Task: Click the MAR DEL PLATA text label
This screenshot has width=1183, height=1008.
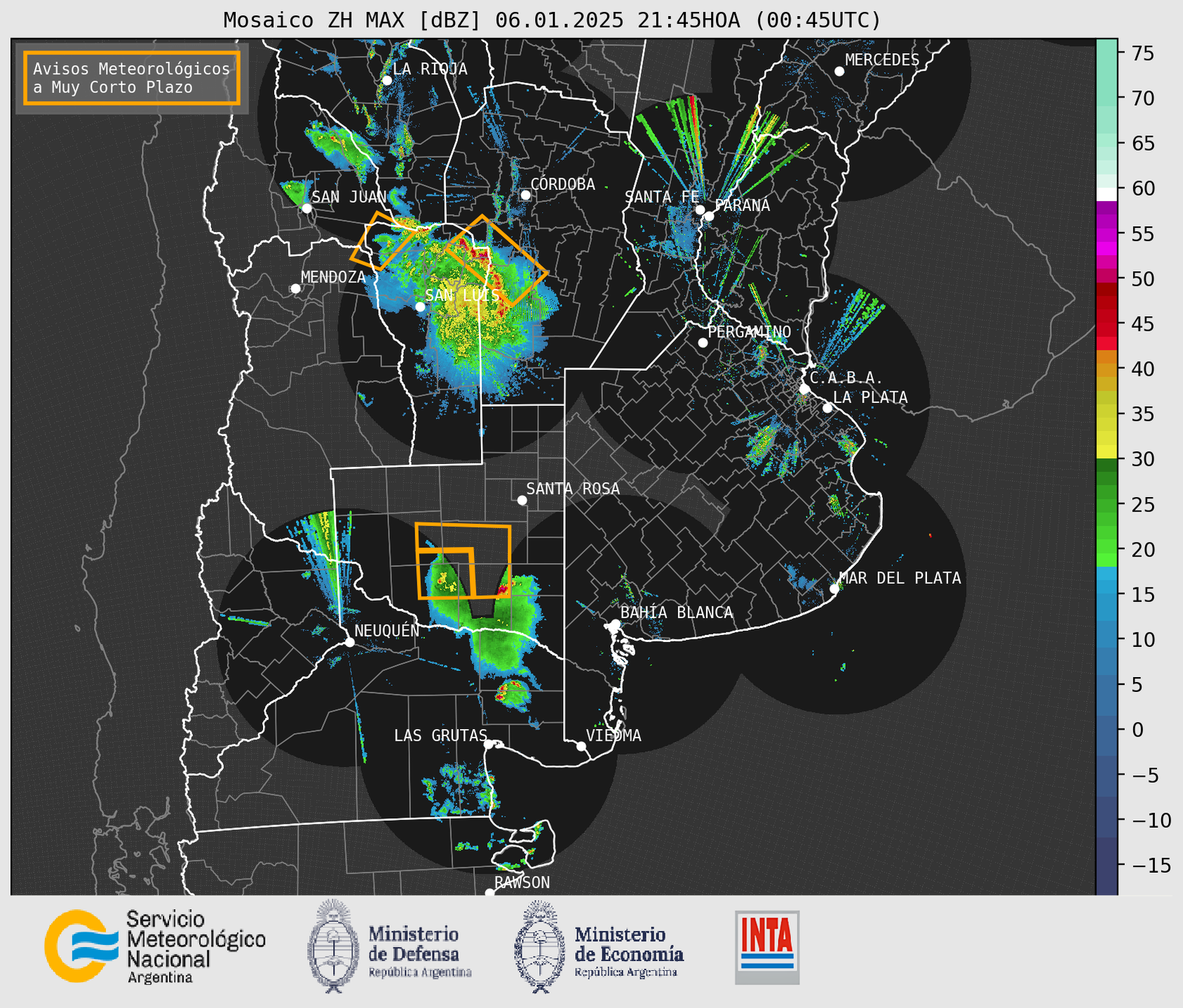Action: point(900,578)
